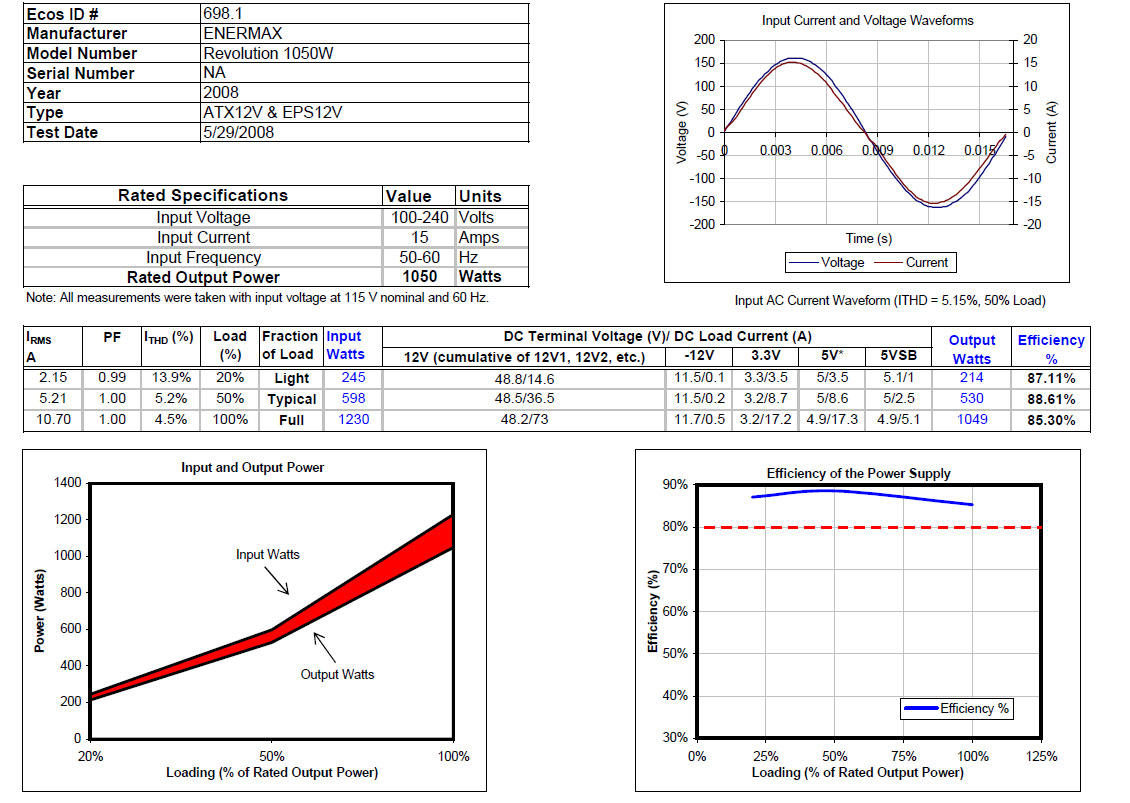Image resolution: width=1130 pixels, height=803 pixels.
Task: Select the Rated Output Power value 1050
Action: pos(420,277)
